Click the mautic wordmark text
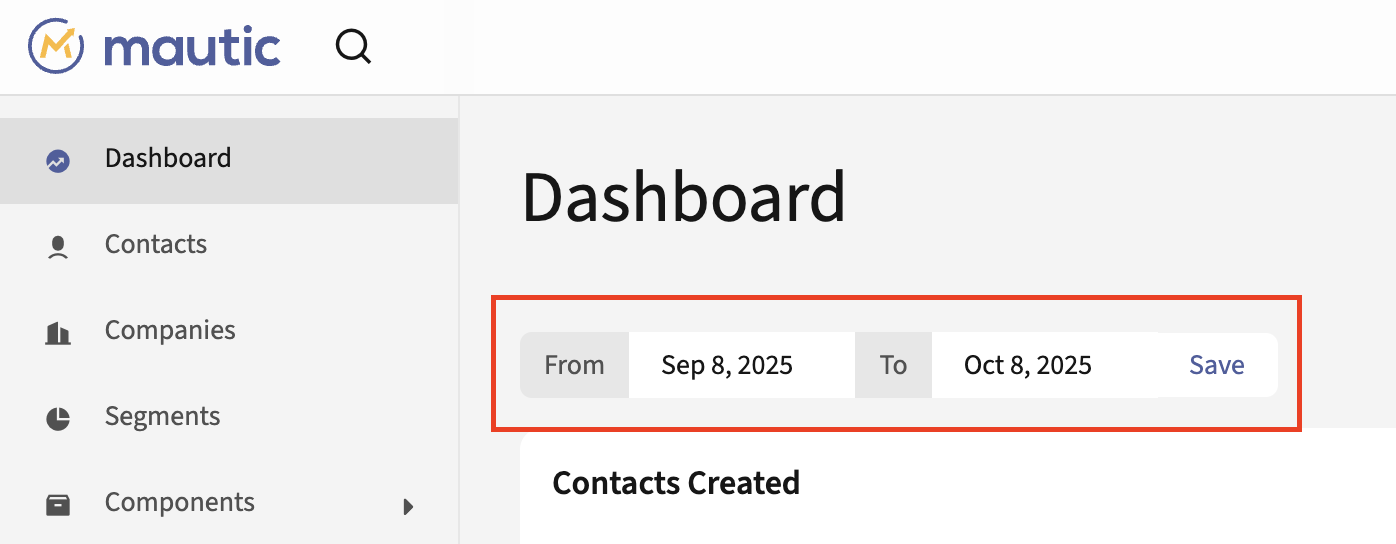Image resolution: width=1396 pixels, height=544 pixels. [x=192, y=47]
